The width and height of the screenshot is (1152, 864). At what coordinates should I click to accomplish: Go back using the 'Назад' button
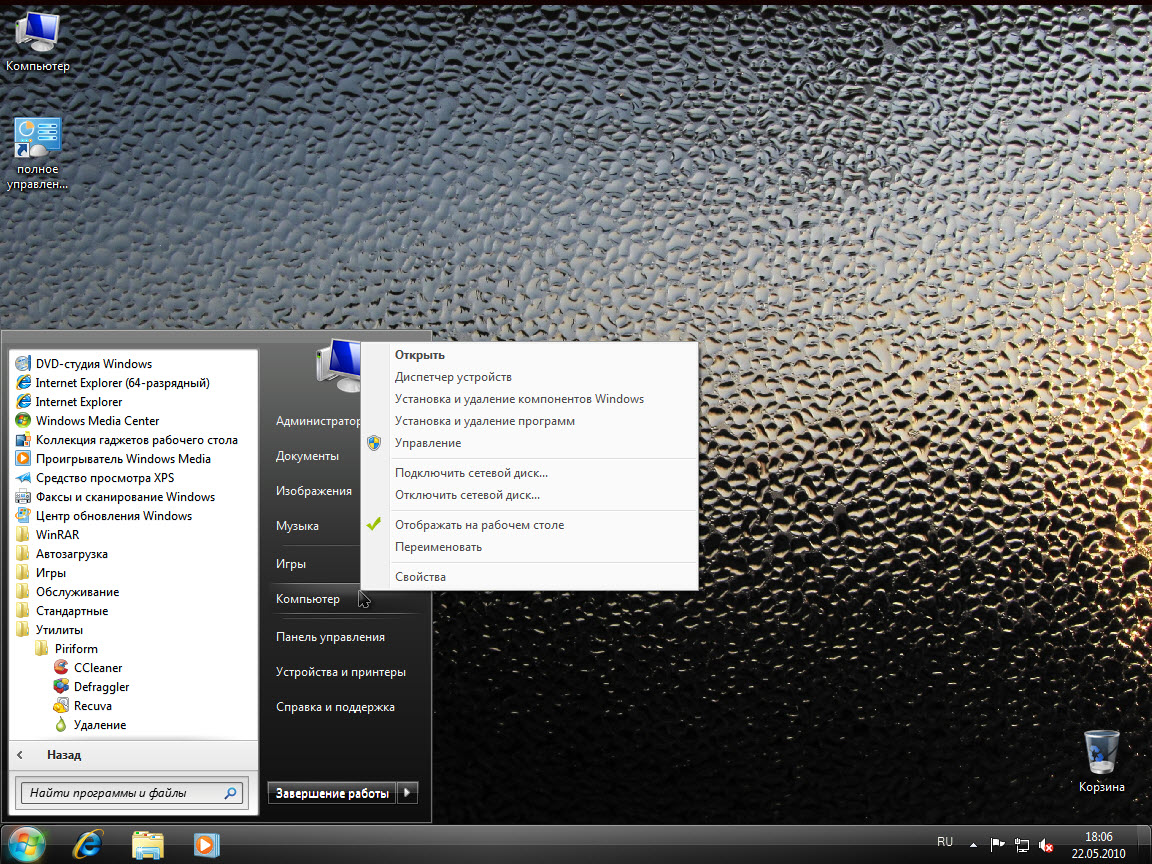click(x=63, y=755)
